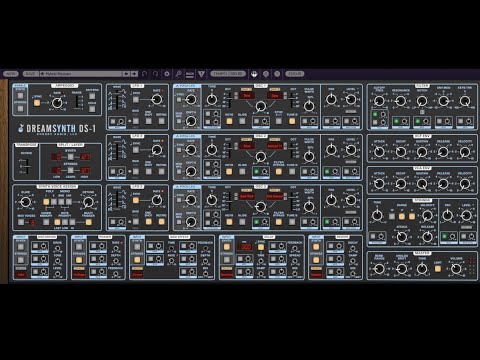Click the undo arrow in the top toolbar
Image resolution: width=480 pixels, height=360 pixels.
tap(144, 74)
